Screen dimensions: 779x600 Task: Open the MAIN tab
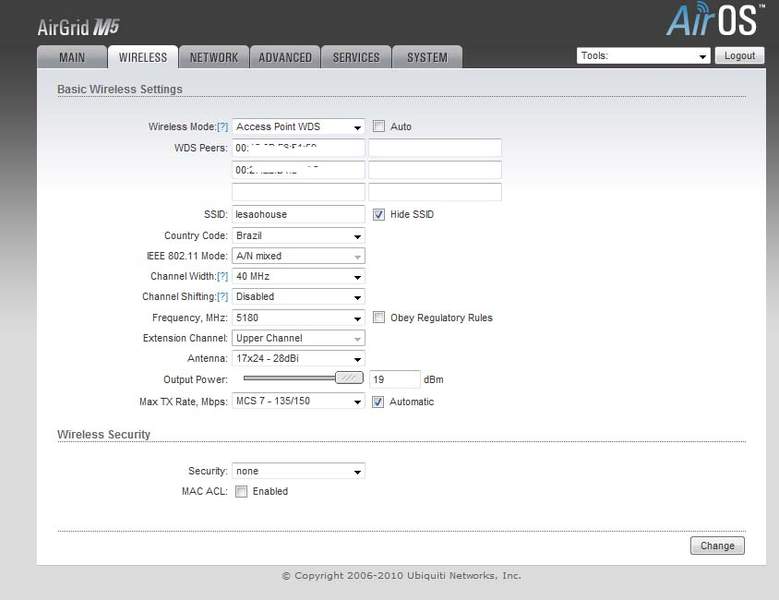coord(72,57)
